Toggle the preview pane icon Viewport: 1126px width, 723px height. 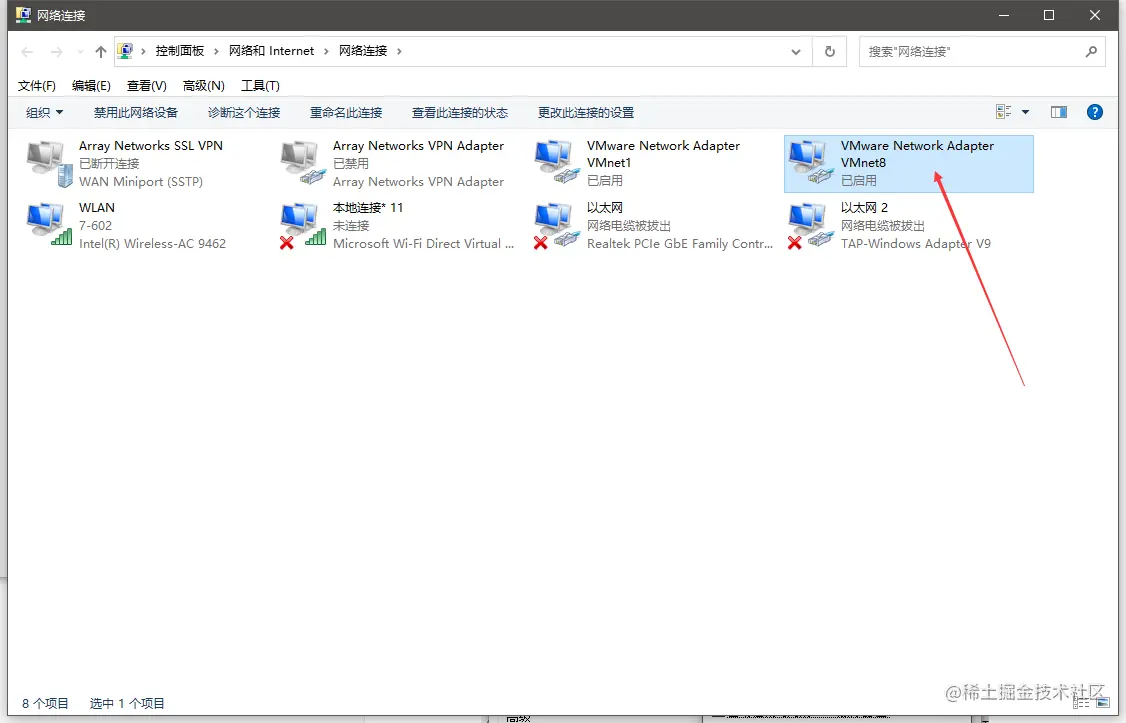1058,112
